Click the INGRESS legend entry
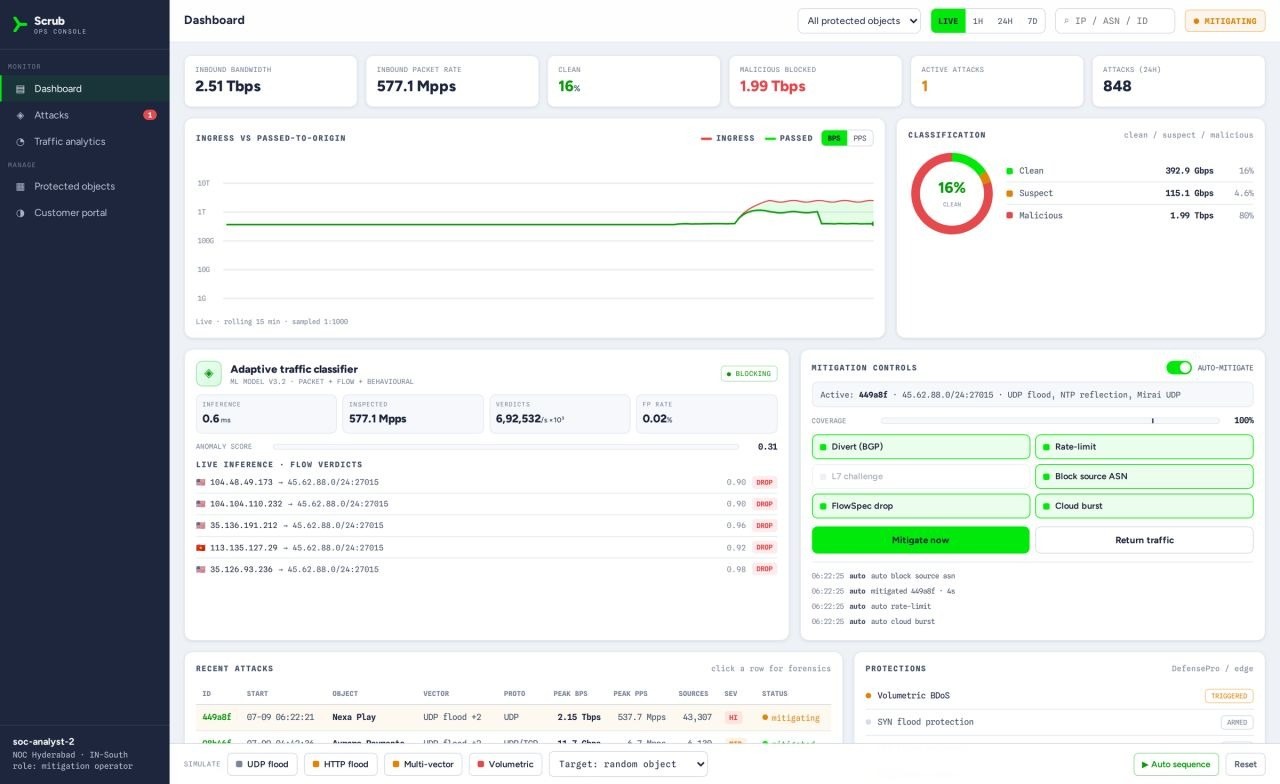1280x784 pixels. 728,138
